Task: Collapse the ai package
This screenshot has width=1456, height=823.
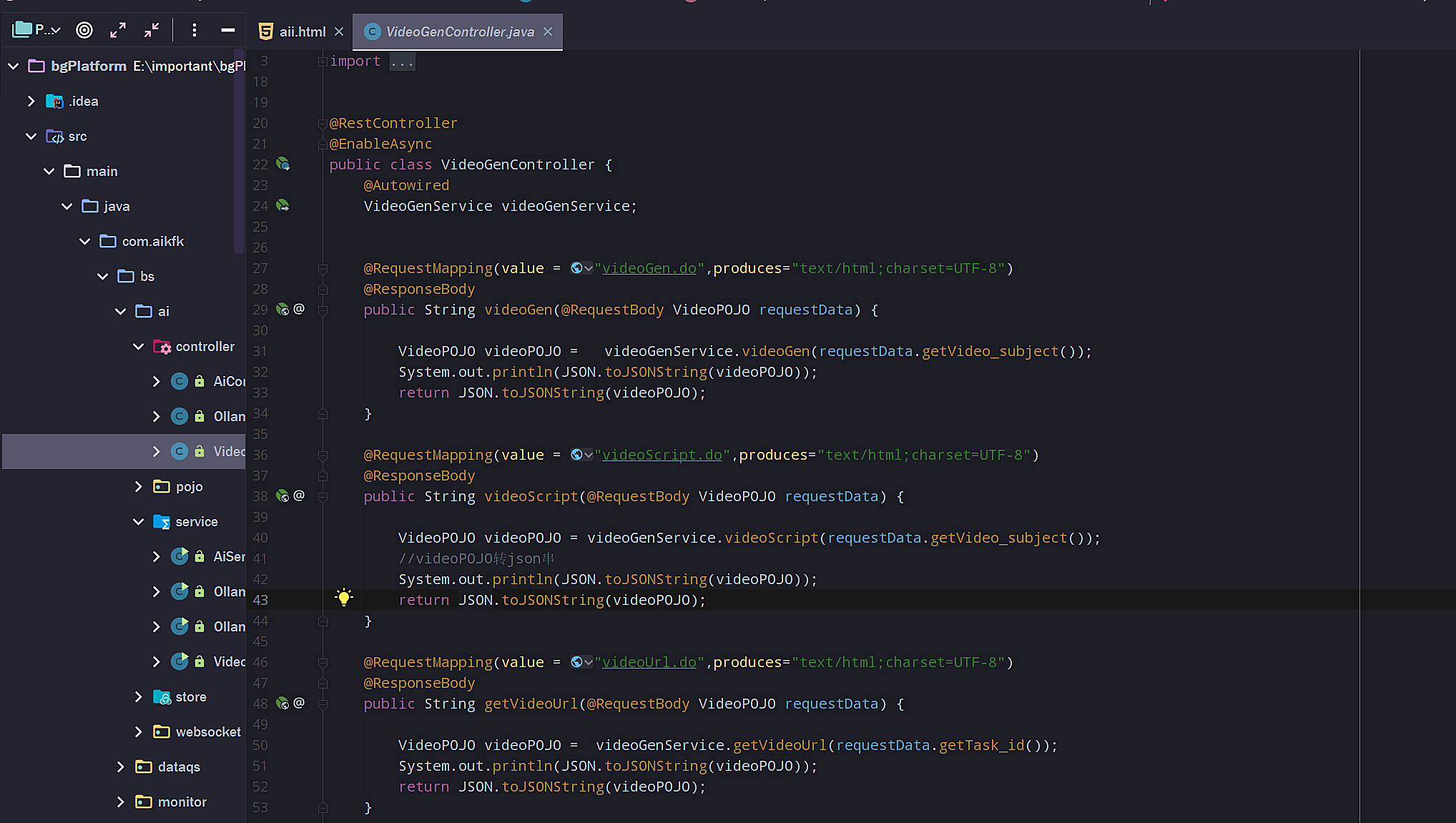Action: coord(120,311)
